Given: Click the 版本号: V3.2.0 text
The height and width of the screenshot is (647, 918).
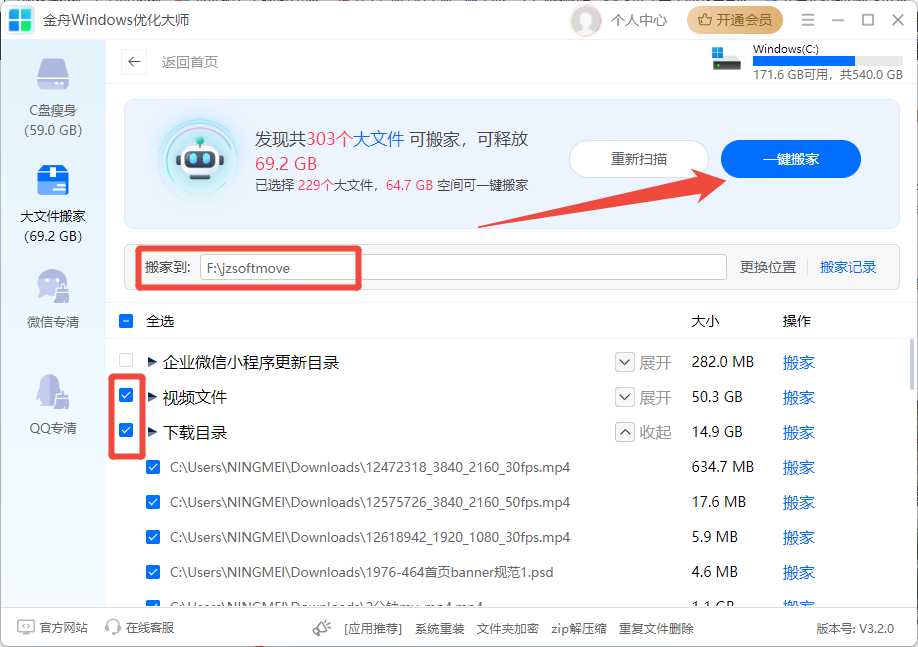Looking at the screenshot, I should pyautogui.click(x=855, y=629).
